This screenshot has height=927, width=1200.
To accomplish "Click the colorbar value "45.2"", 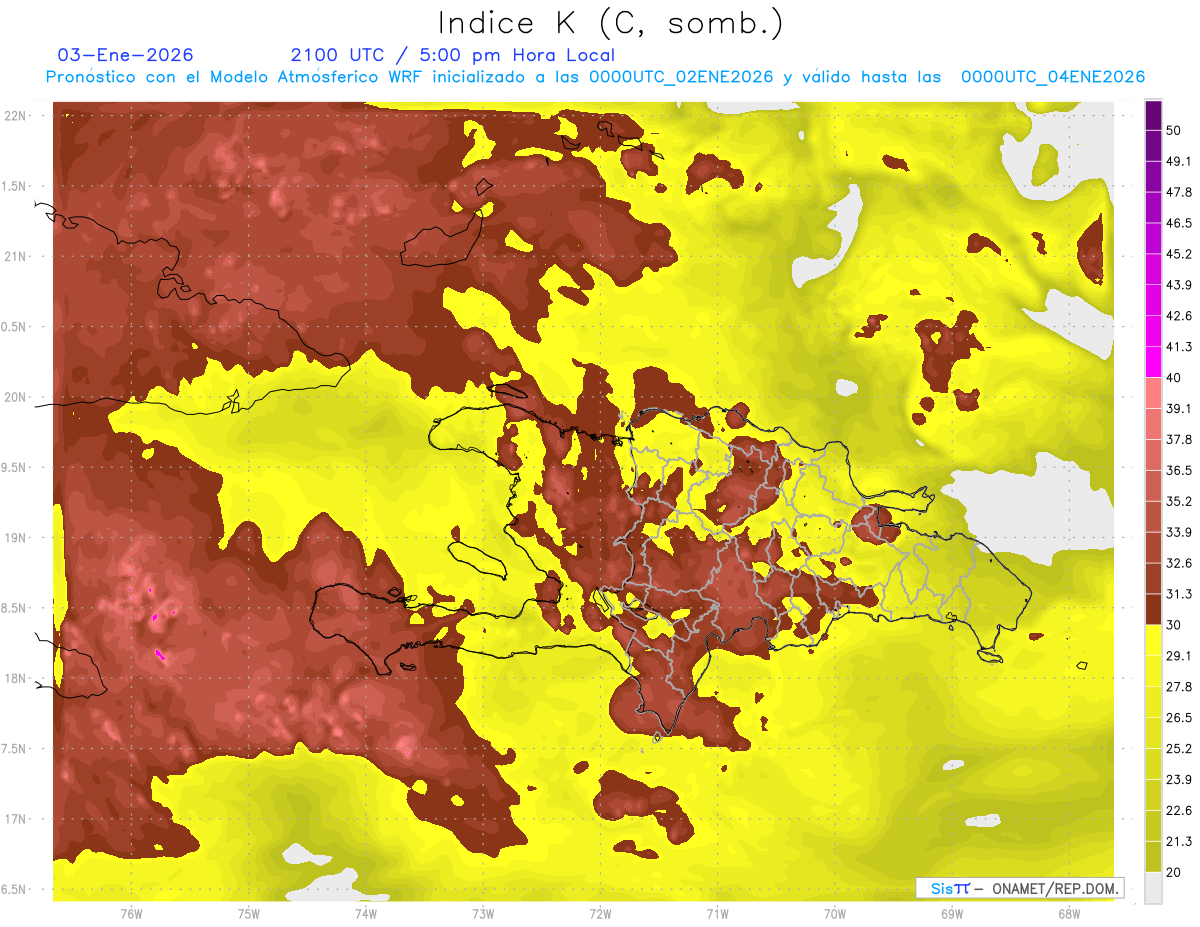I will click(x=1178, y=254).
